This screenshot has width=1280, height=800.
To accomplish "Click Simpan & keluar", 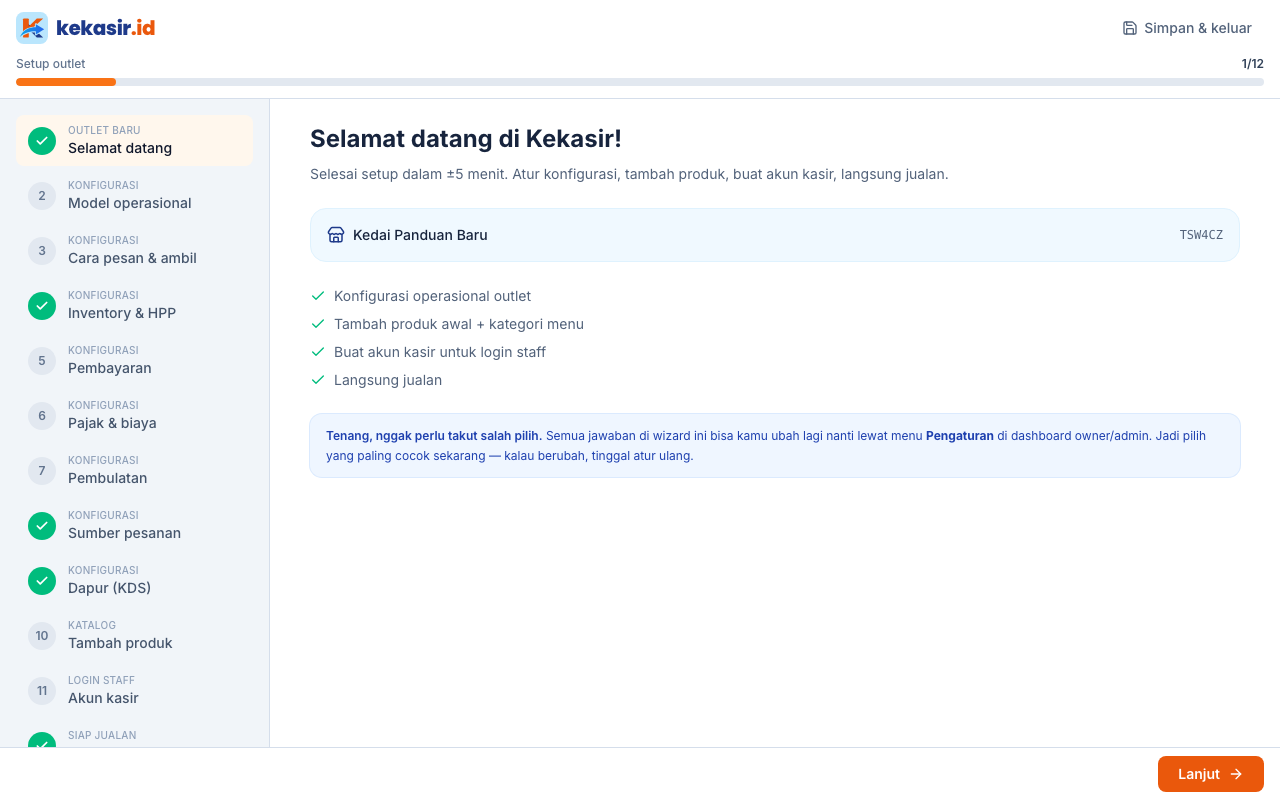I will click(x=1187, y=28).
